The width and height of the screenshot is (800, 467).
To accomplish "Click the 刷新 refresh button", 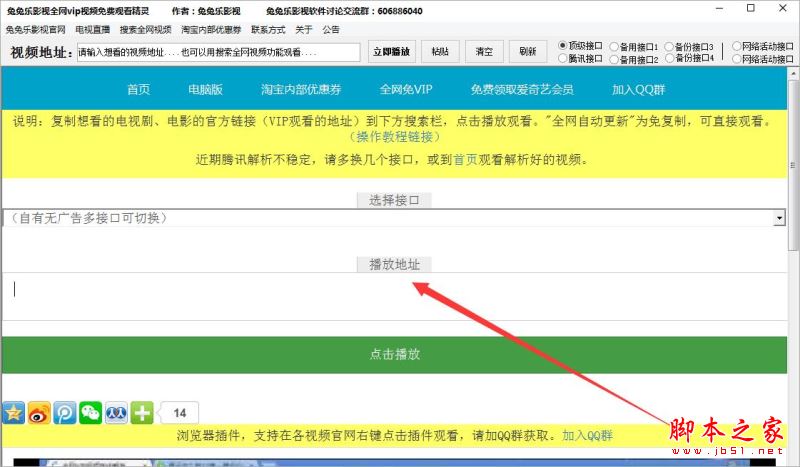I will pos(528,52).
